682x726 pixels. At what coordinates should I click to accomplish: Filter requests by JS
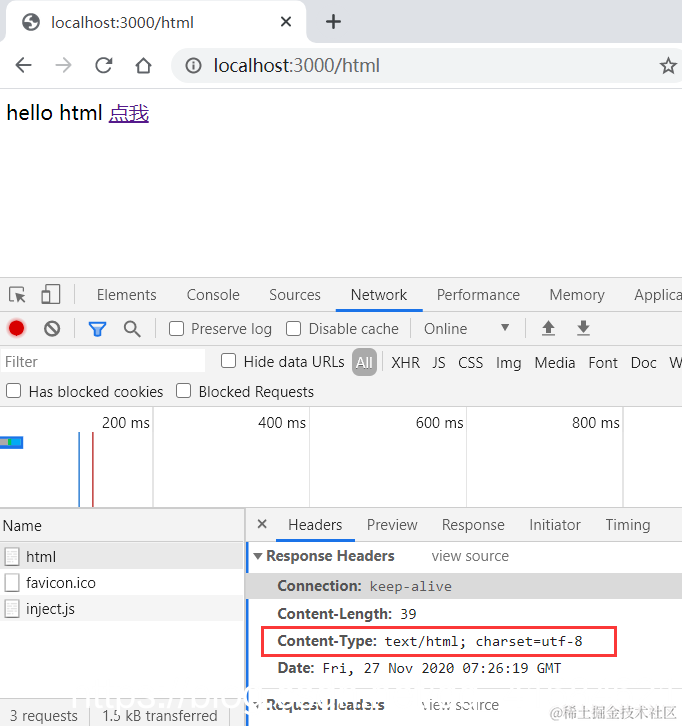[x=439, y=363]
